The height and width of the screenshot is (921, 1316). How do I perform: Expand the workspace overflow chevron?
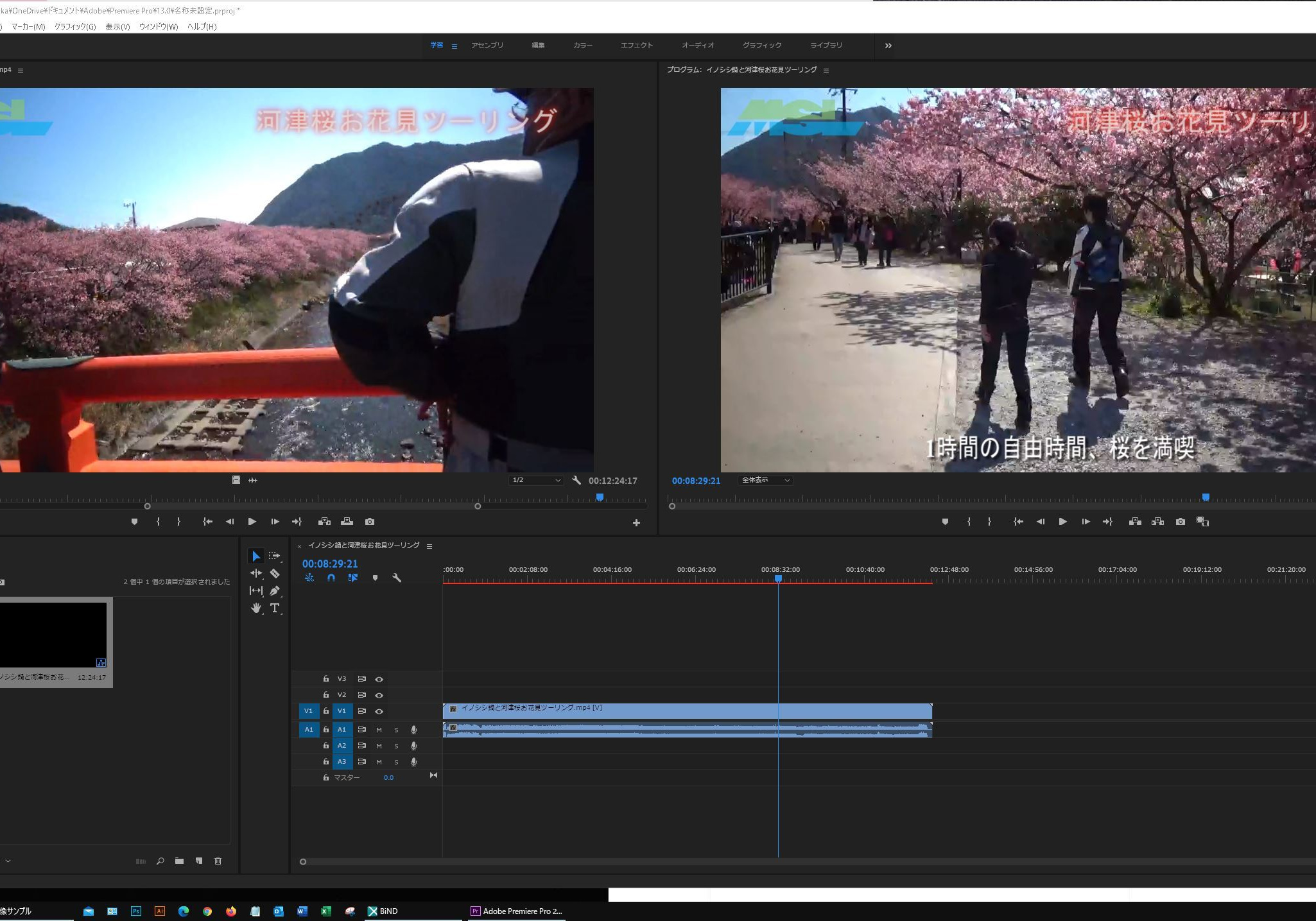tap(888, 46)
